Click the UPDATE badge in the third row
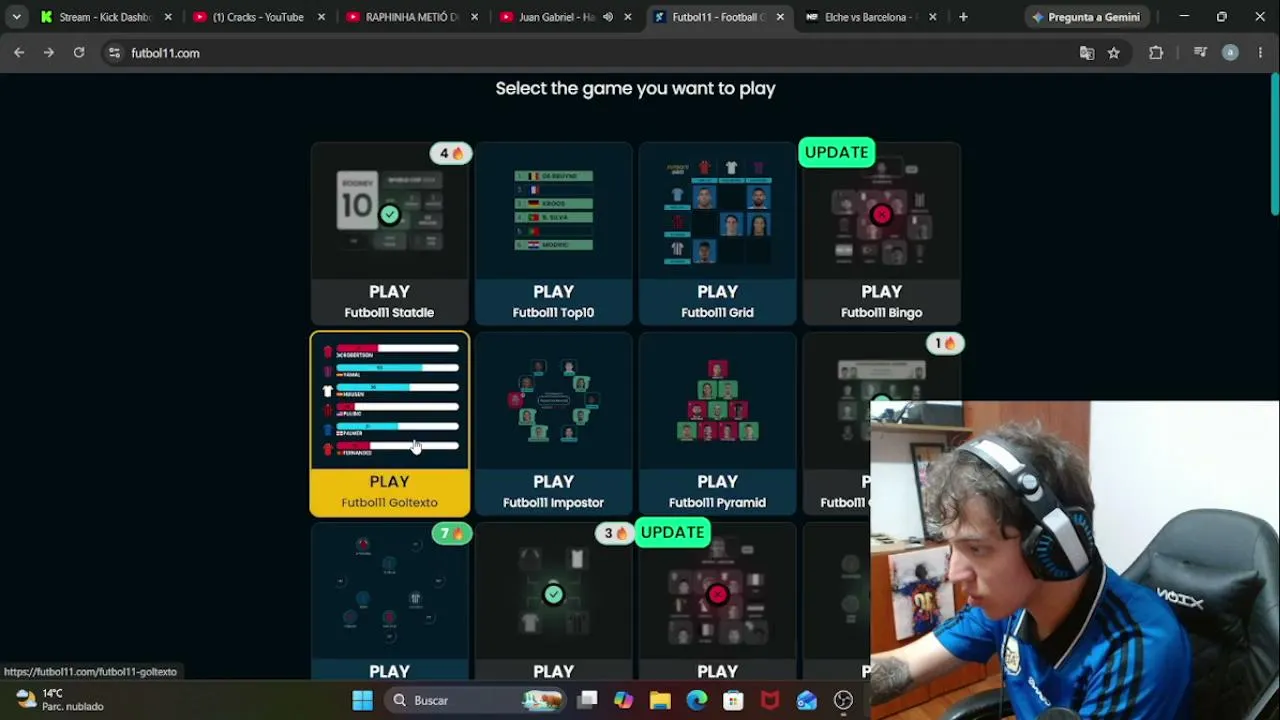 tap(672, 532)
